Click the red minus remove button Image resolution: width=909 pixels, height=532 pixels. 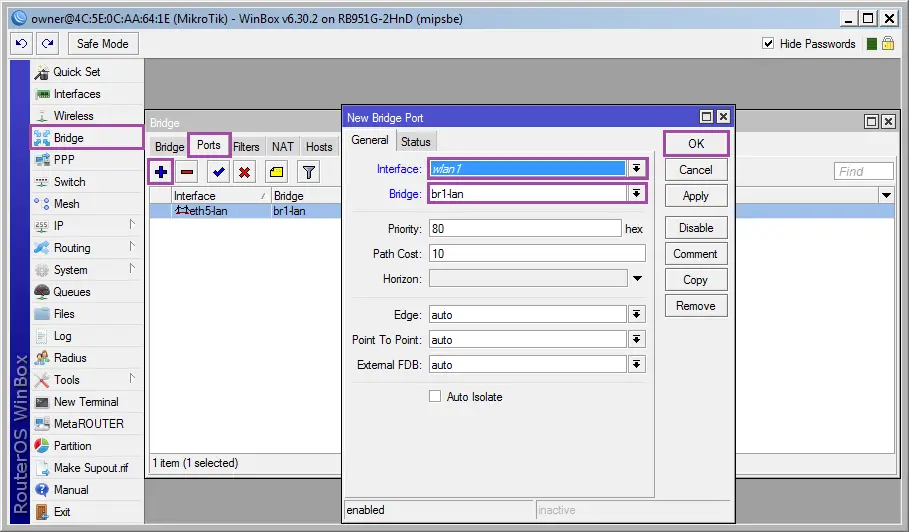[187, 172]
